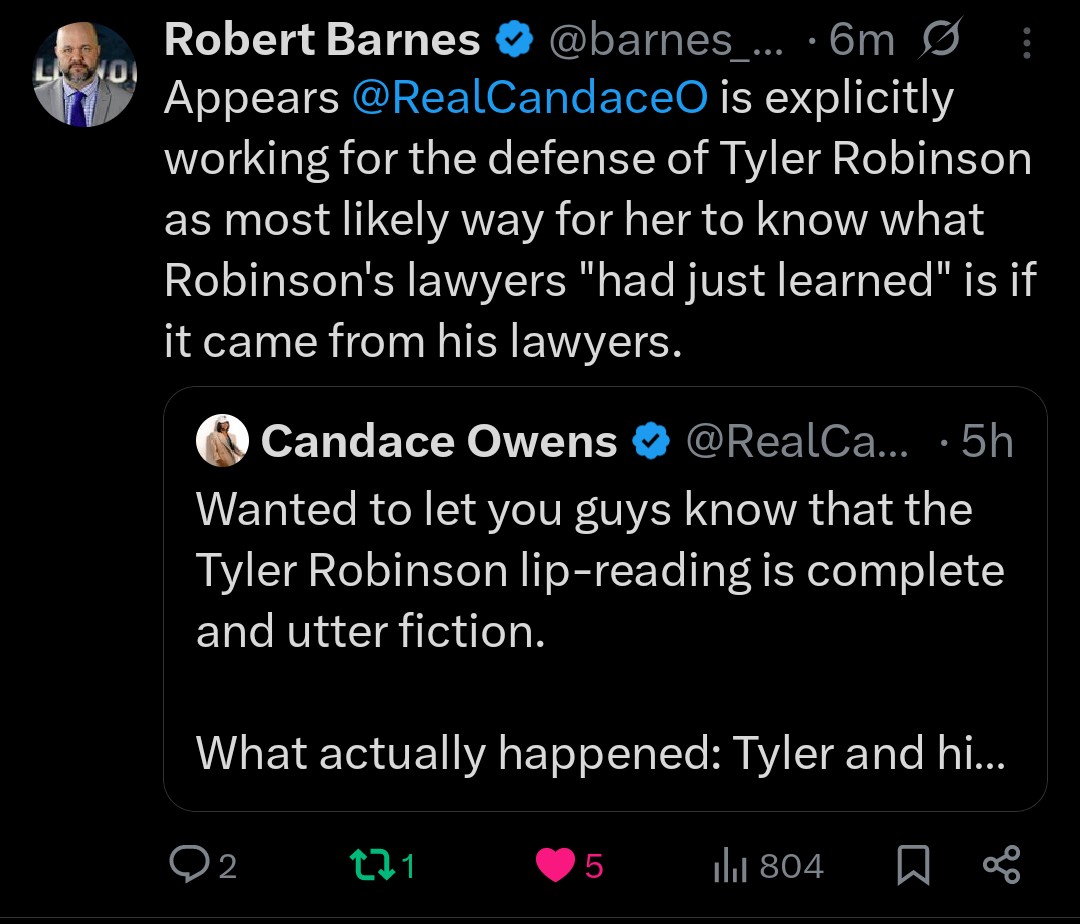Open Robert Barnes profile picture

point(84,75)
